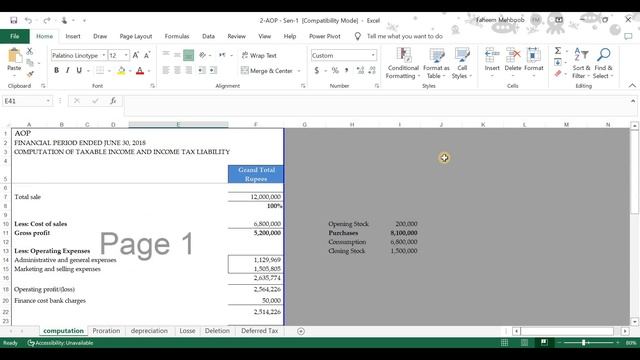Image resolution: width=640 pixels, height=360 pixels.
Task: Switch to the Formulas tab
Action: [177, 36]
